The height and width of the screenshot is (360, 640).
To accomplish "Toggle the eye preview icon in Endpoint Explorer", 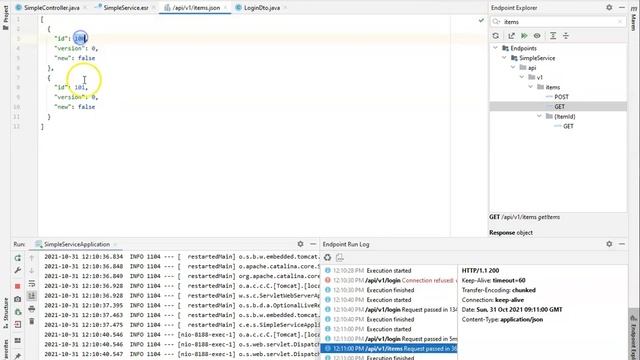I will [x=537, y=36].
